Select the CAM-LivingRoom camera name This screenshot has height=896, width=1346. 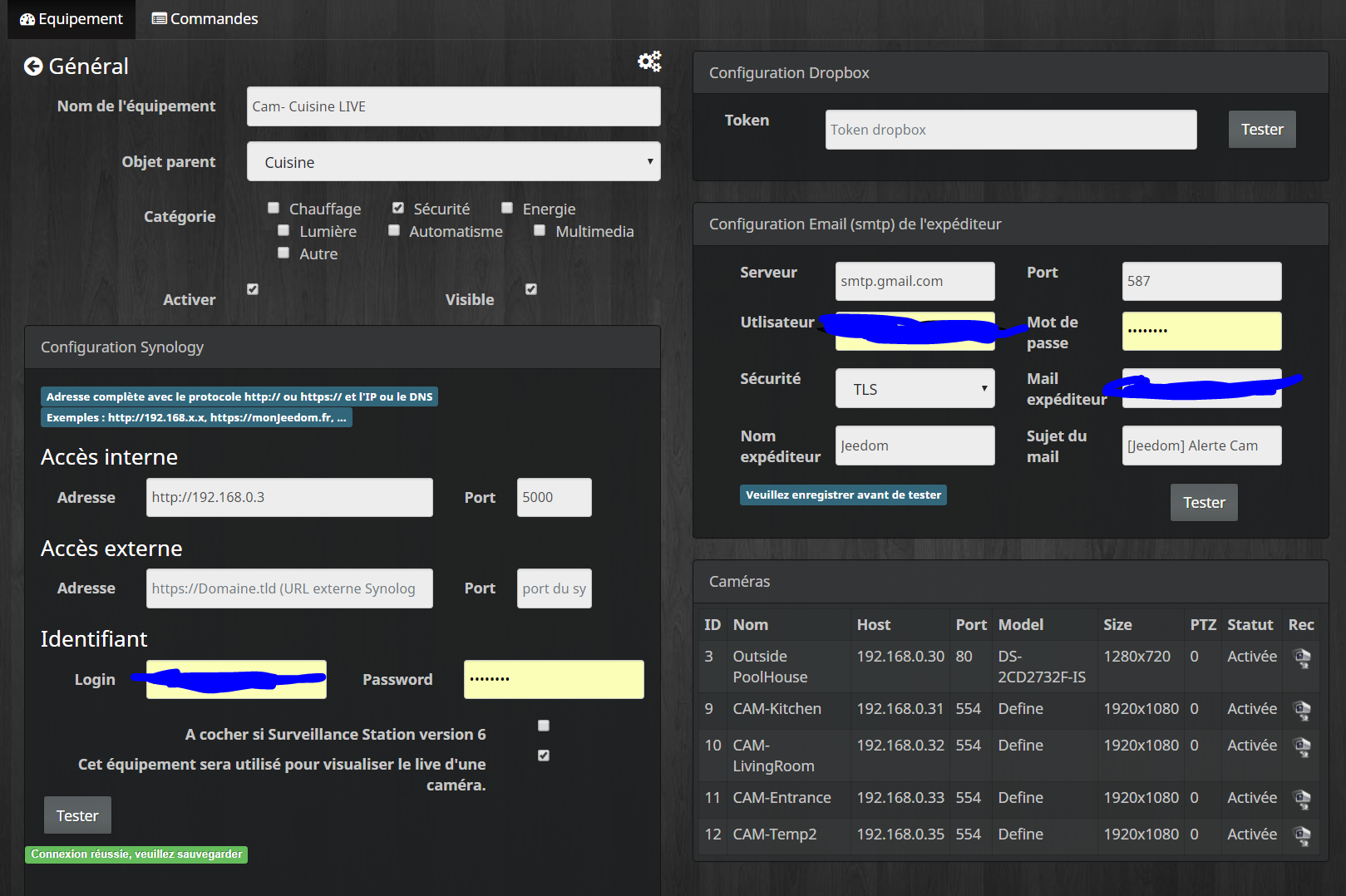point(773,756)
